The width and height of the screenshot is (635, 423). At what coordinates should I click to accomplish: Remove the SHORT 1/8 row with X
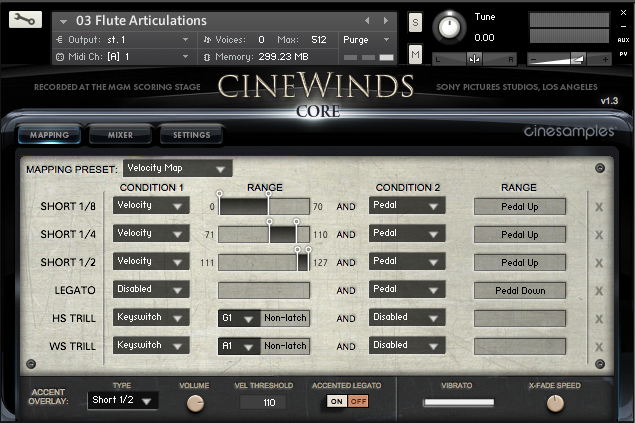599,207
